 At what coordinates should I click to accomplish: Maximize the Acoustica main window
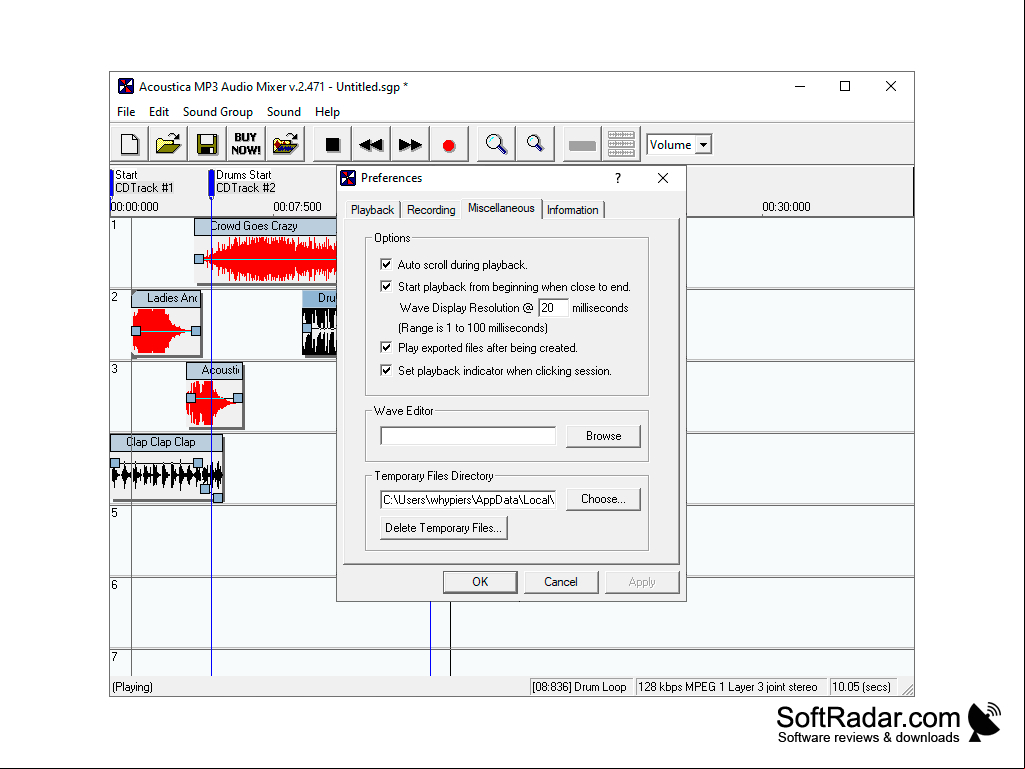tap(845, 86)
